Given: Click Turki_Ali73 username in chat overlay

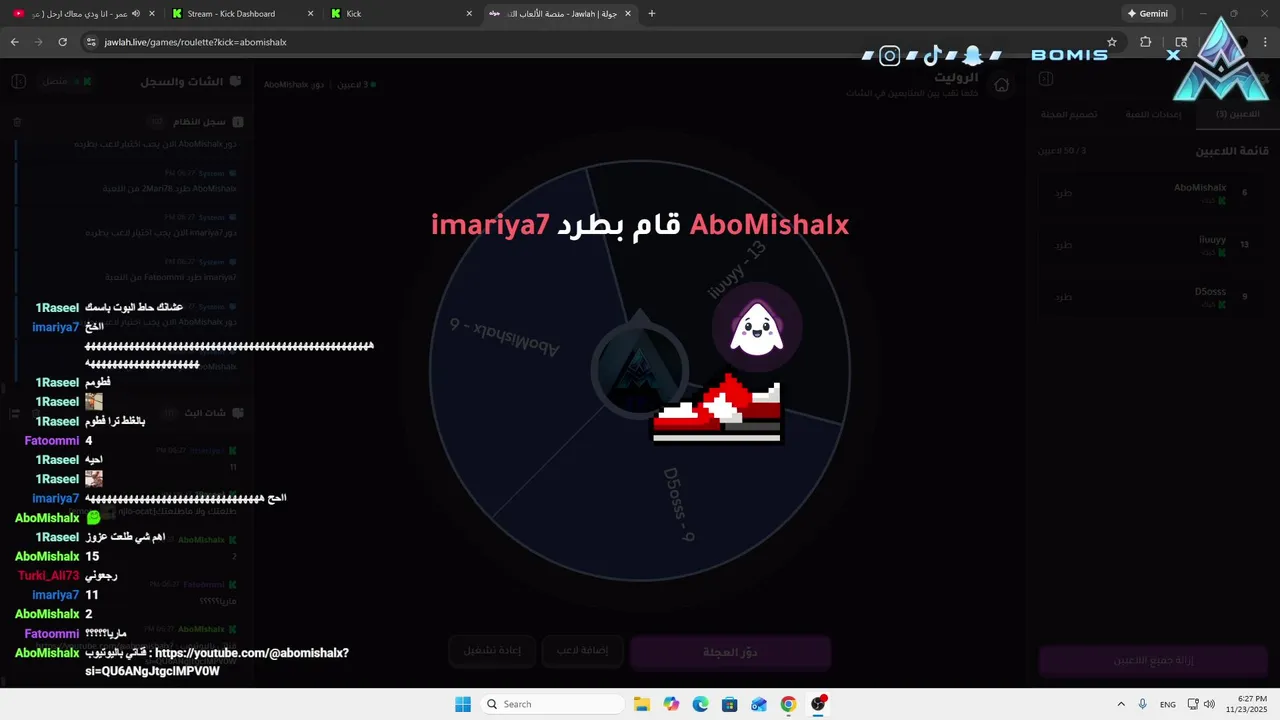Looking at the screenshot, I should (48, 575).
